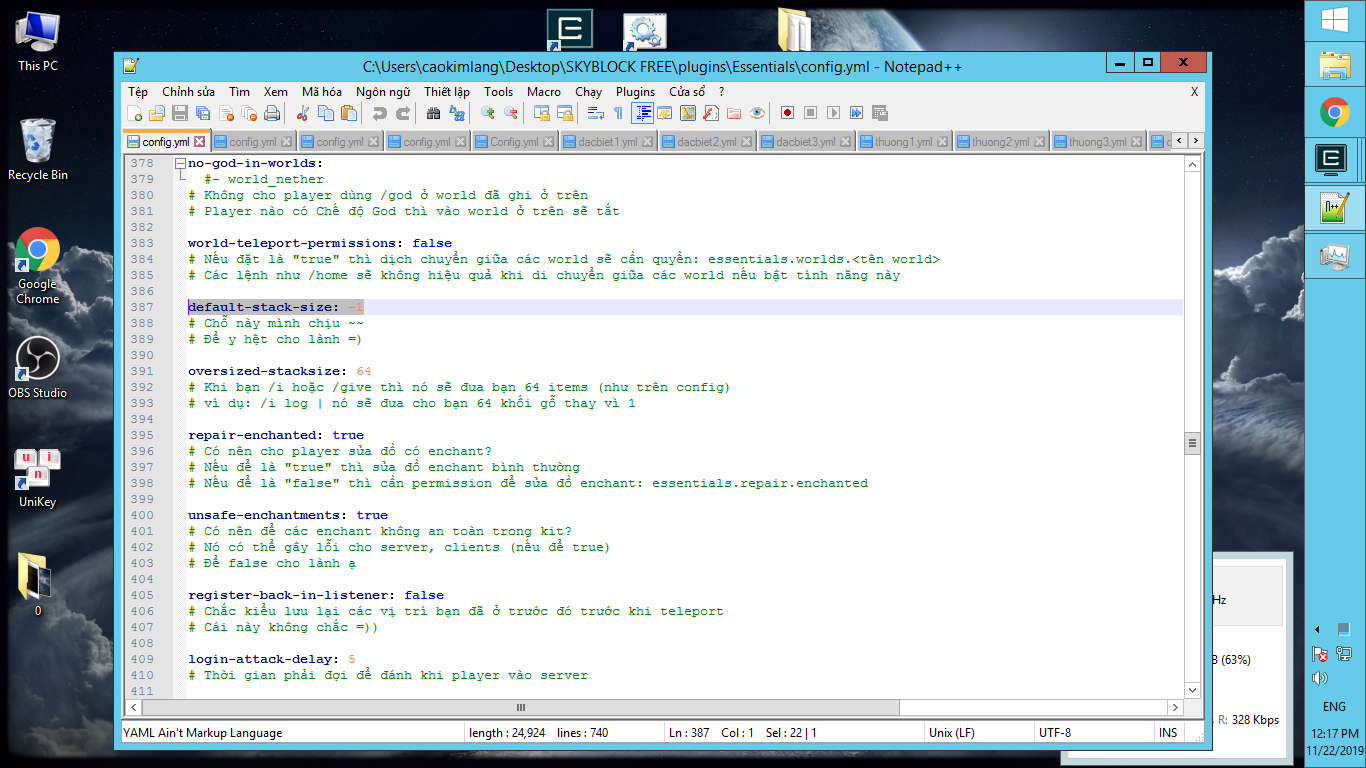Viewport: 1366px width, 768px height.
Task: Click the Cut scissors icon
Action: point(302,113)
